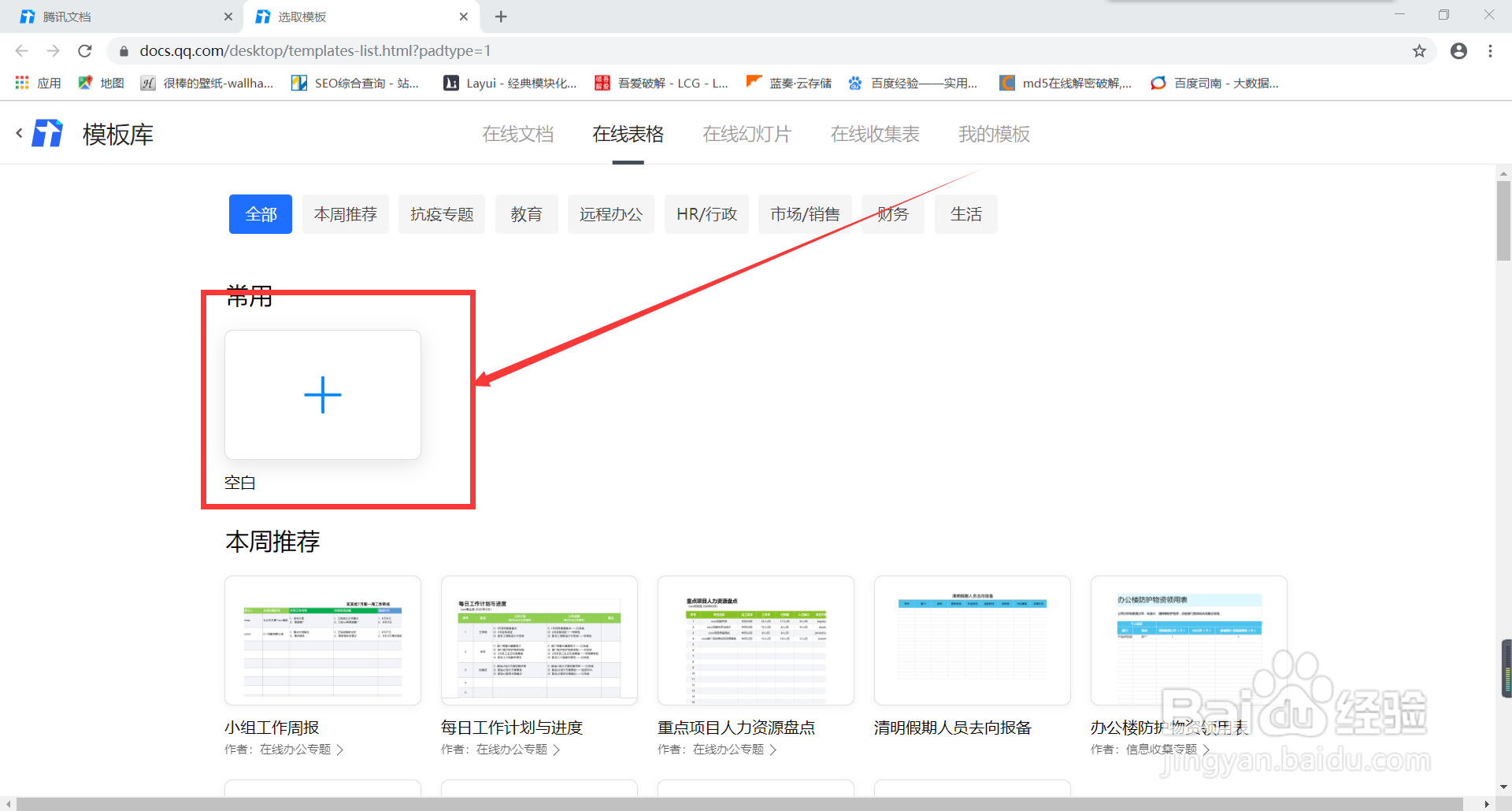Open the 重点项目人力资源盘点 template thumbnail
This screenshot has width=1512, height=811.
756,640
